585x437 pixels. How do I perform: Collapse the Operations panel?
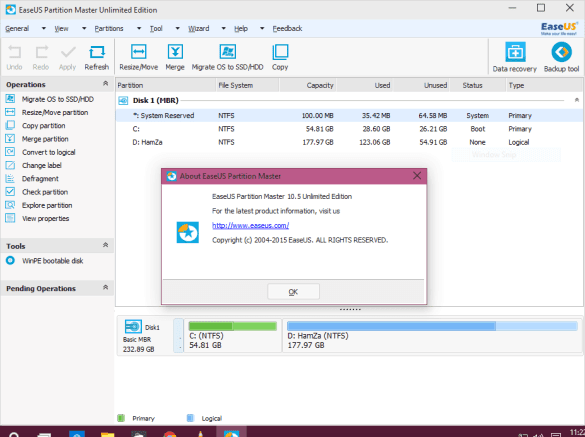pyautogui.click(x=106, y=84)
